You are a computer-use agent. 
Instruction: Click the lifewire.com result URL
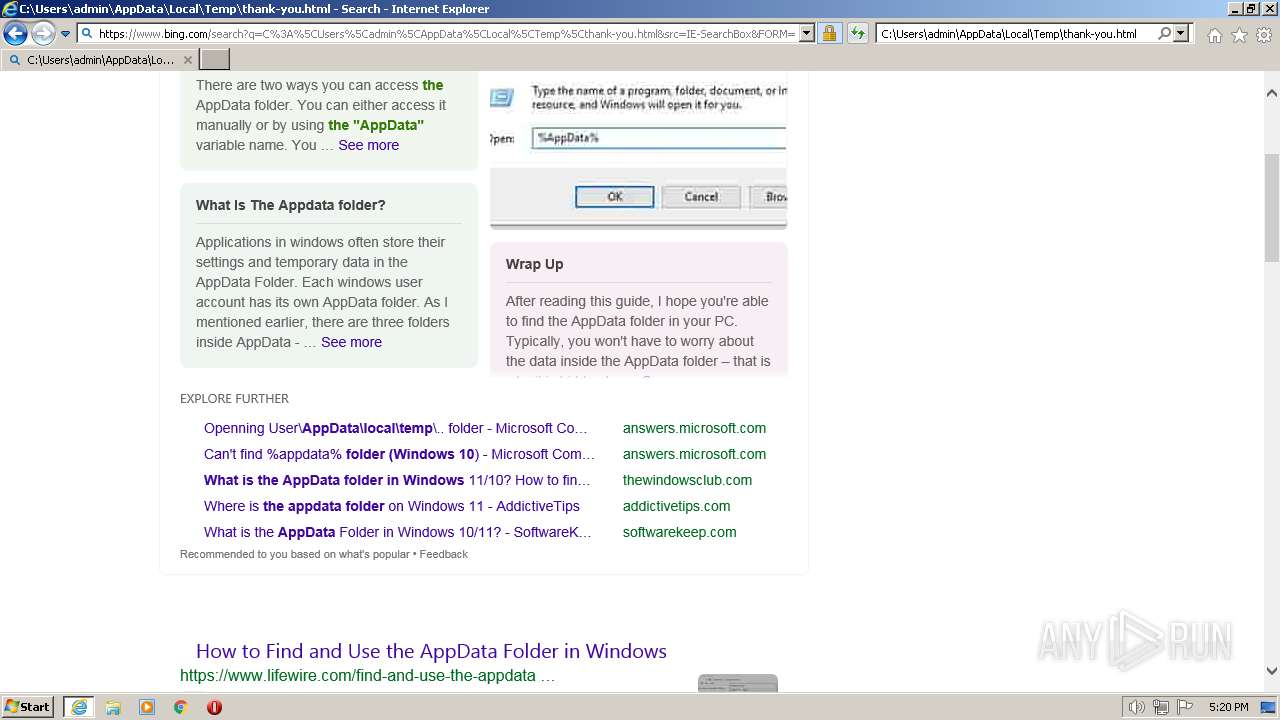tap(367, 676)
